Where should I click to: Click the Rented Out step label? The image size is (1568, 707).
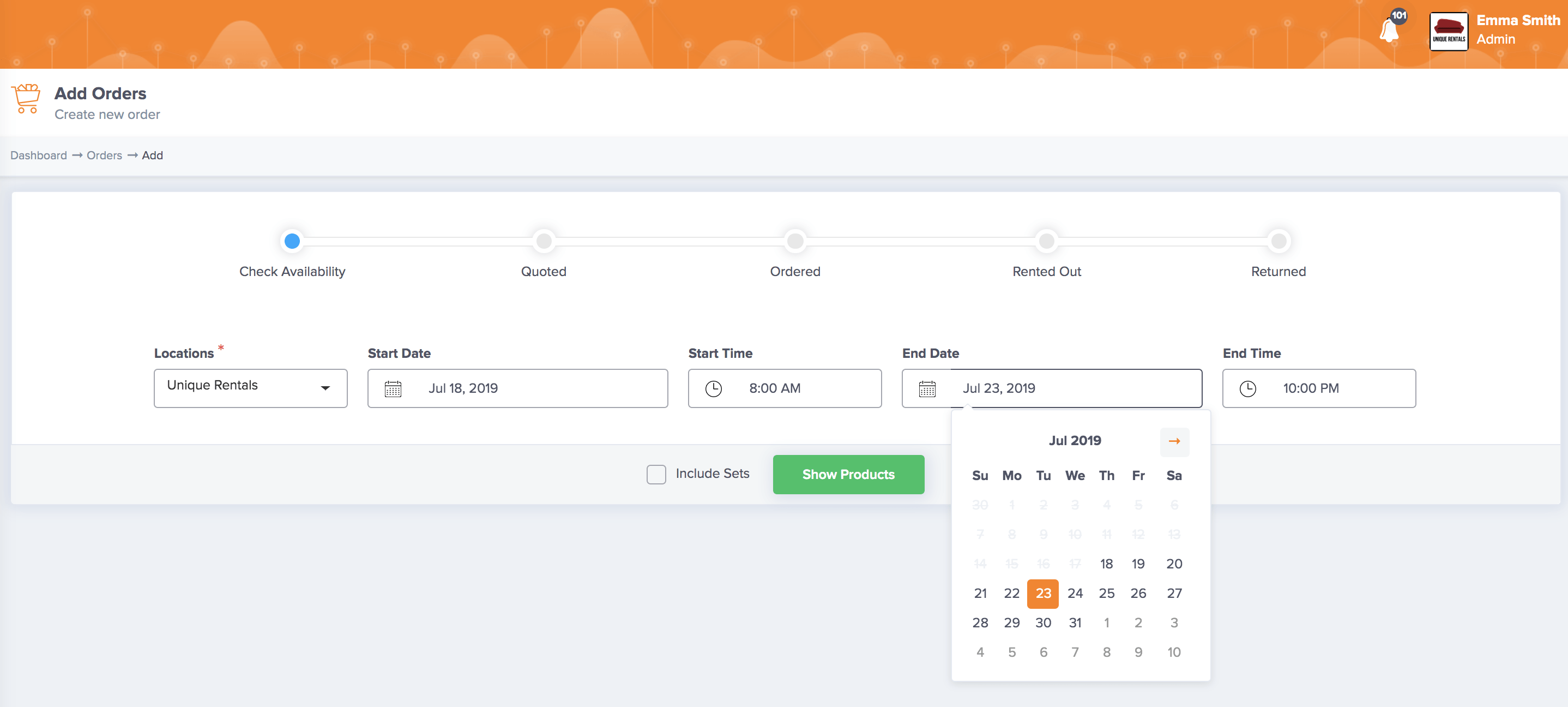tap(1046, 272)
